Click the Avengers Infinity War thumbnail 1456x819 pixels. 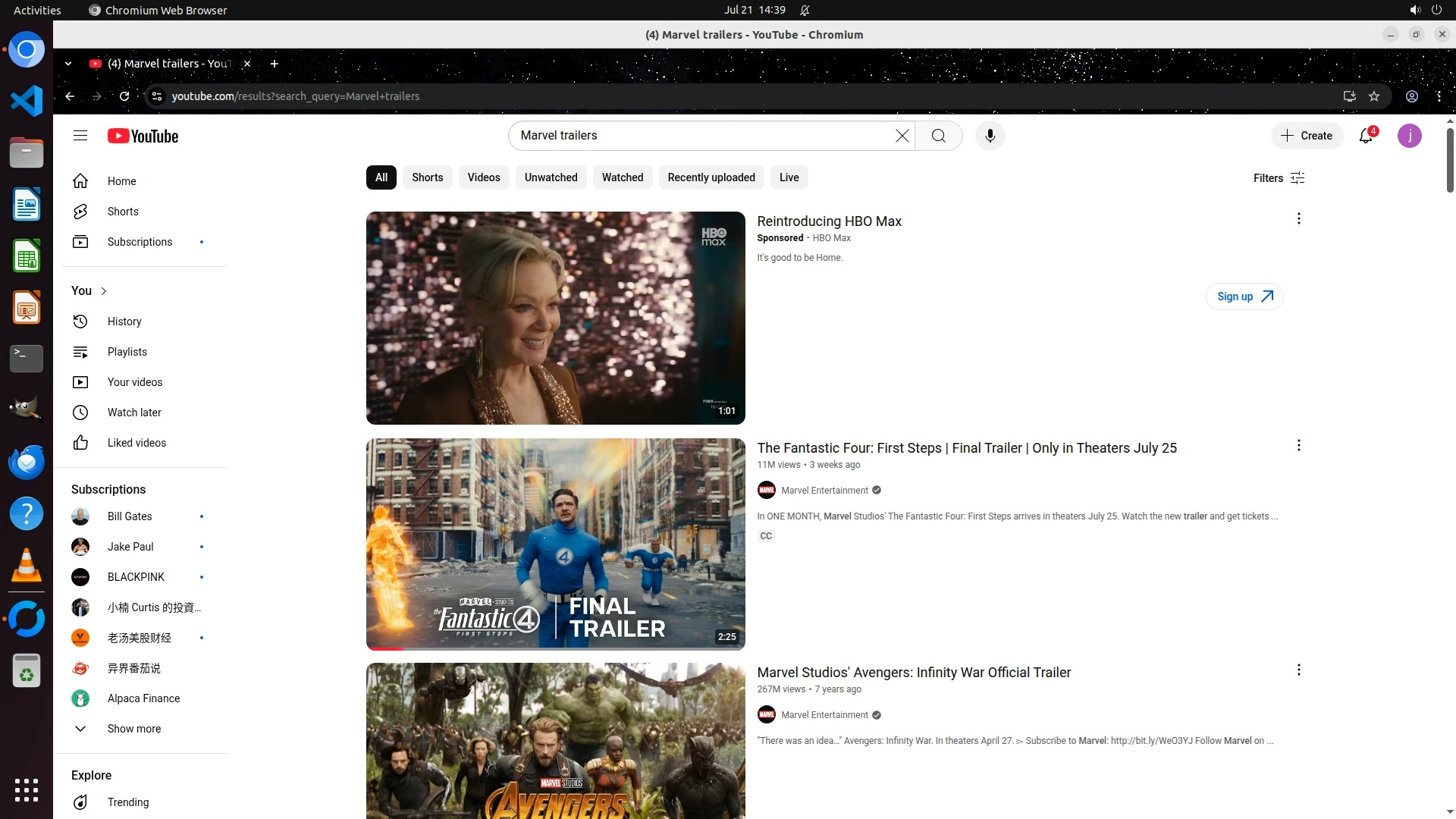555,740
